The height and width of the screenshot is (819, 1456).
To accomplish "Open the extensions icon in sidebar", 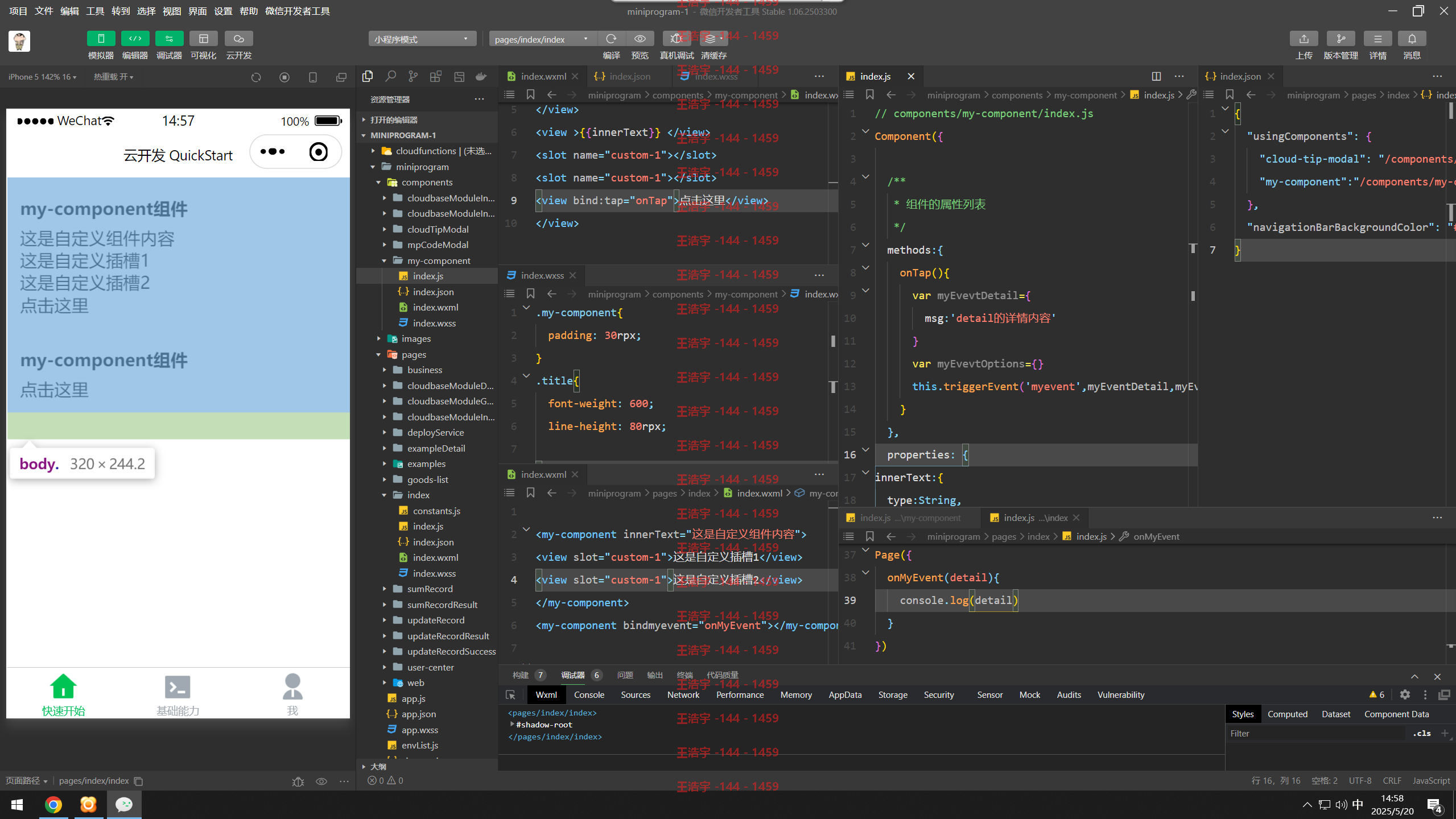I will [436, 76].
